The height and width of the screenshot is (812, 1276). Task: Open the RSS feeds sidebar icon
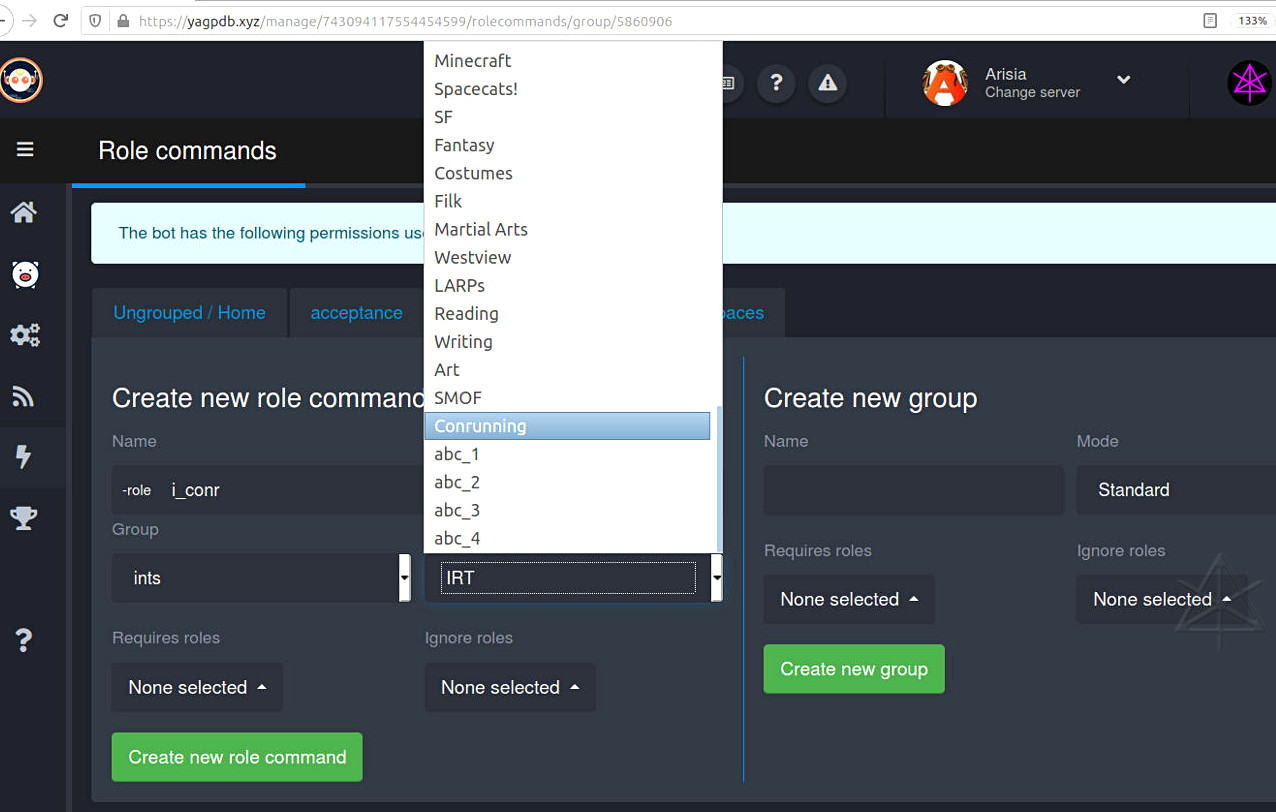coord(24,397)
